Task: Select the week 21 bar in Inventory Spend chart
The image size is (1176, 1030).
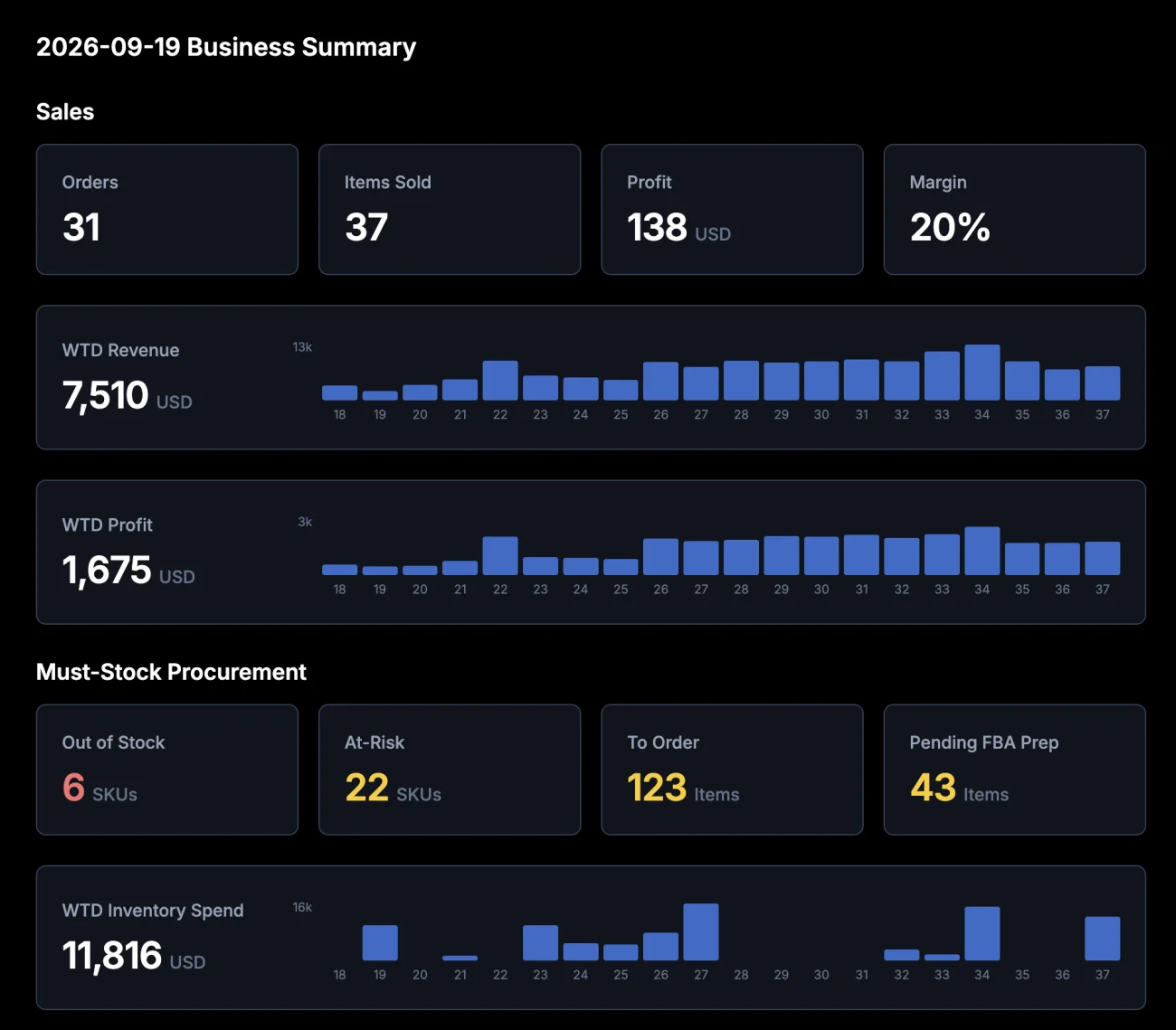Action: pyautogui.click(x=460, y=958)
